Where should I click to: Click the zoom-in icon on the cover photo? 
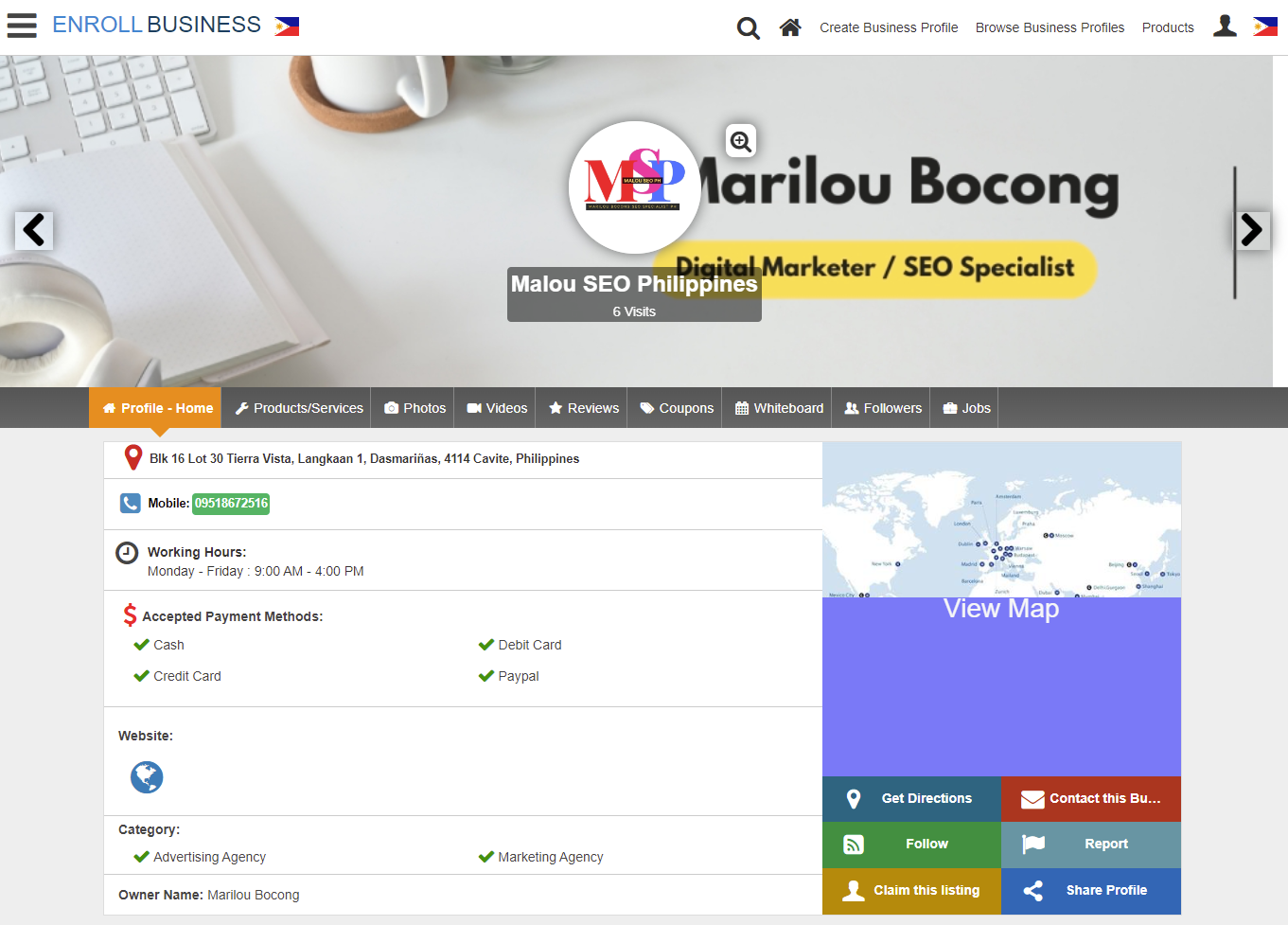click(741, 142)
